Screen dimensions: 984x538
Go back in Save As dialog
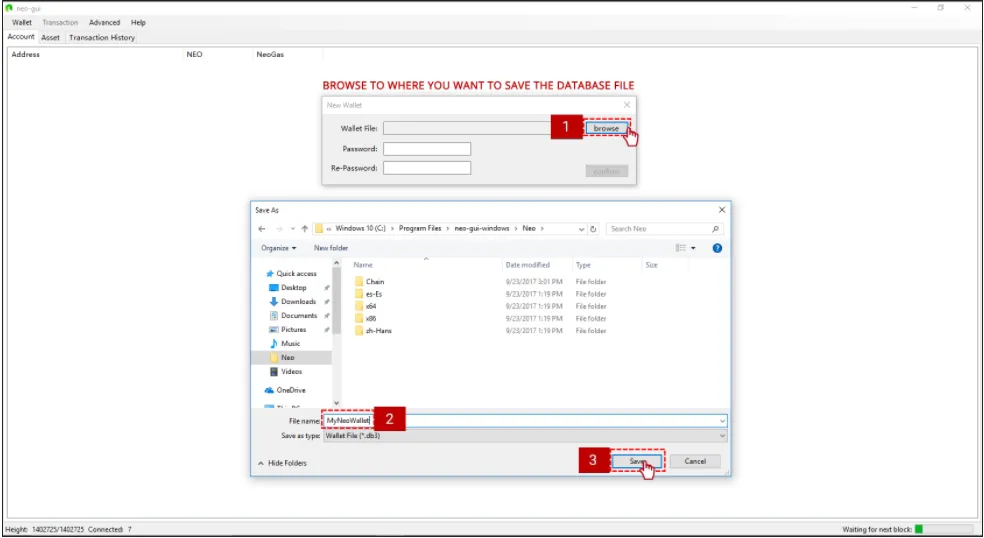click(x=261, y=229)
